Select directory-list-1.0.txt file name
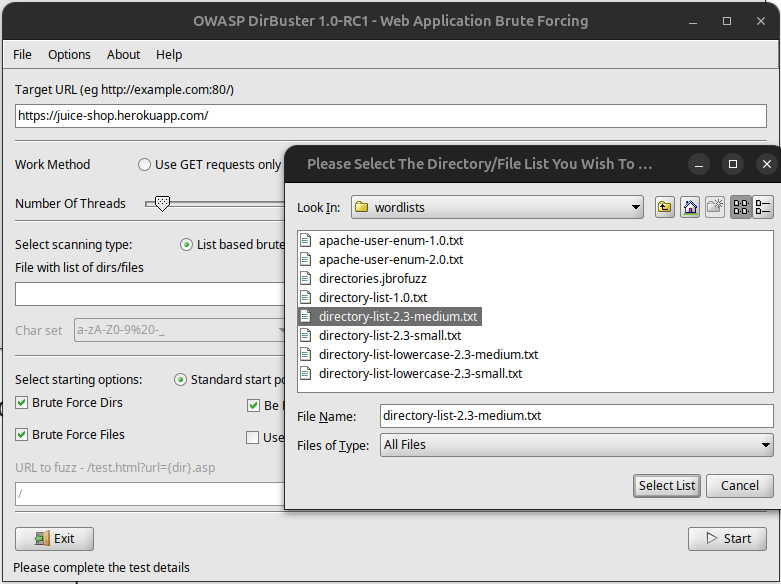781x584 pixels. pyautogui.click(x=373, y=297)
